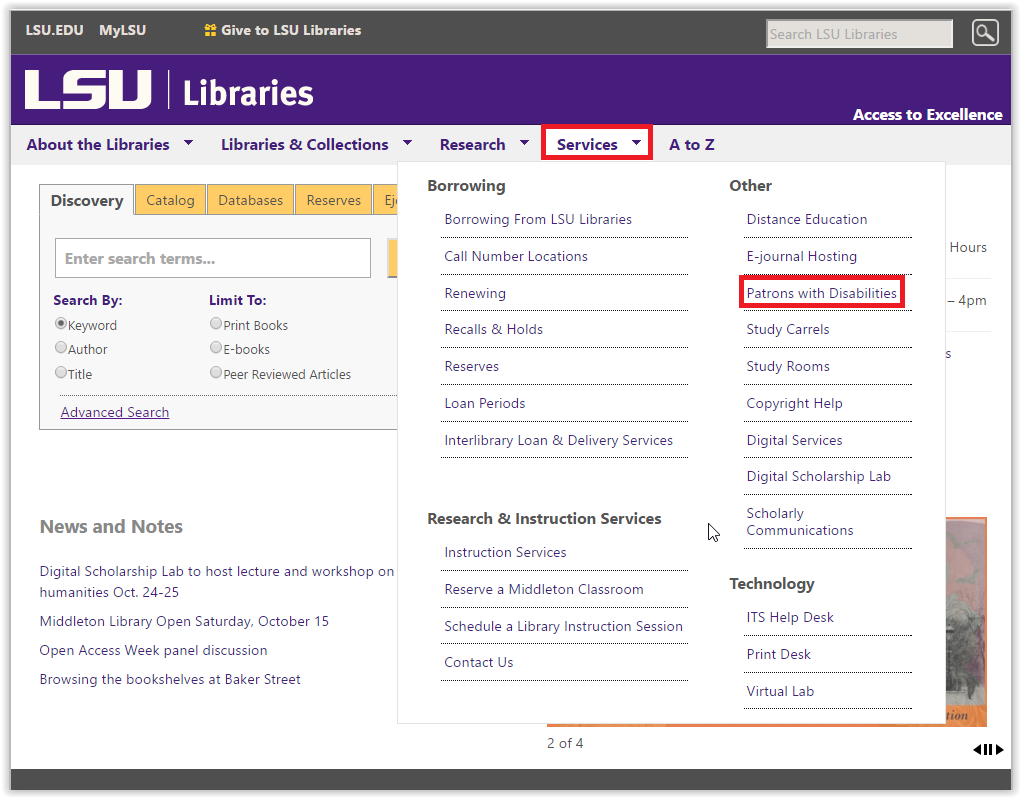Click the search magnifier icon button
The height and width of the screenshot is (798, 1021).
tap(985, 33)
